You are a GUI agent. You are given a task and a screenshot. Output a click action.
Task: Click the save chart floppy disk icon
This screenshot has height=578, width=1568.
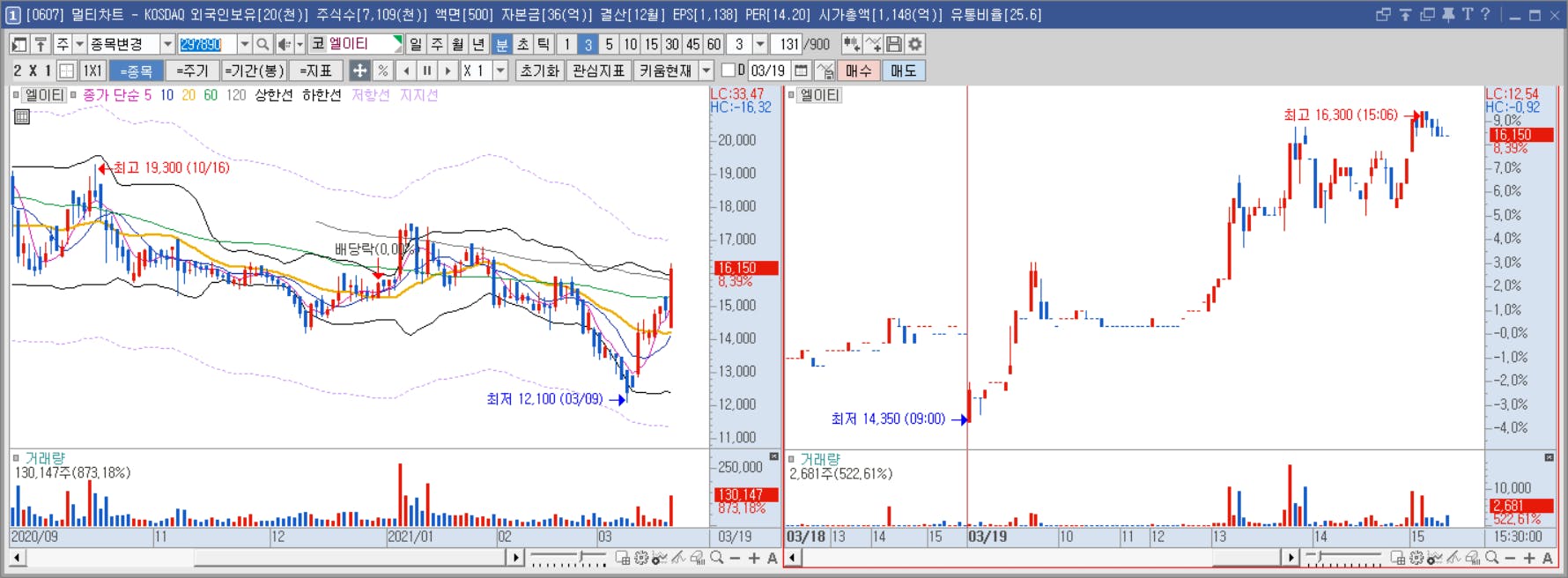[894, 44]
